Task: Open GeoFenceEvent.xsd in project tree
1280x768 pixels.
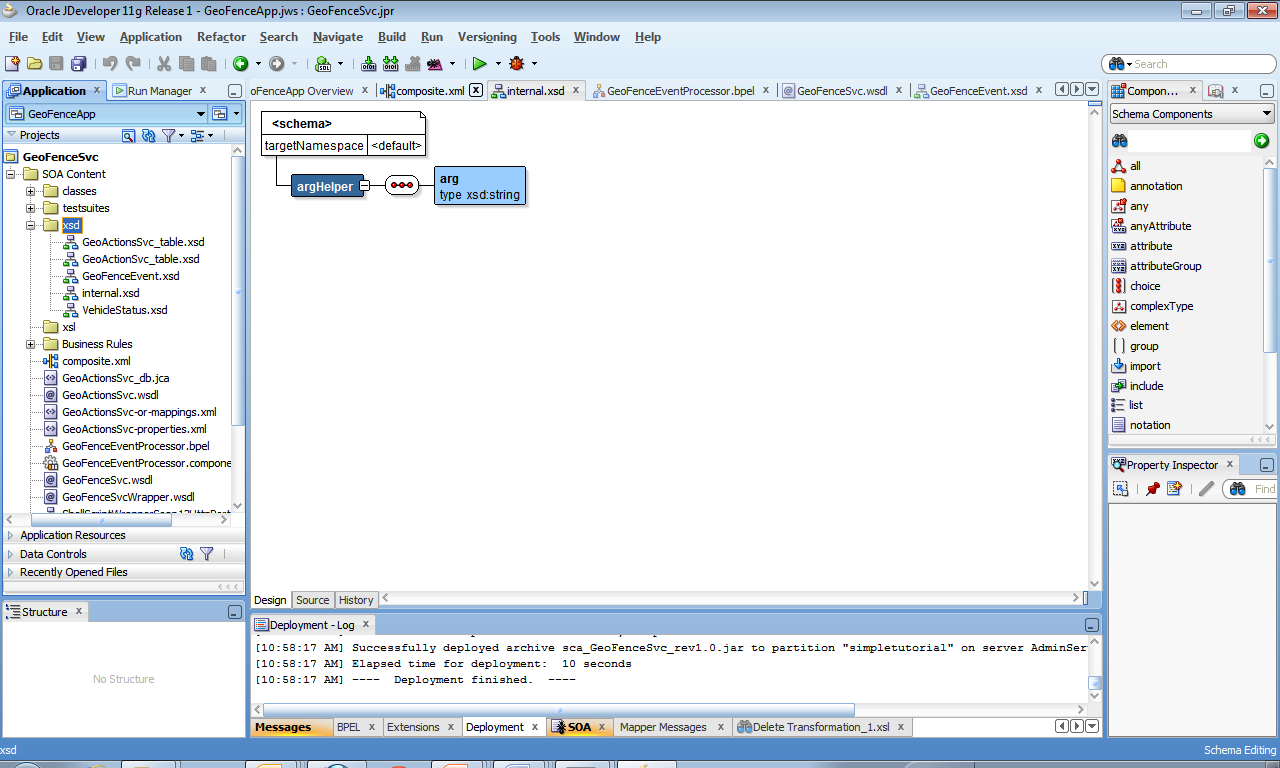Action: tap(131, 276)
